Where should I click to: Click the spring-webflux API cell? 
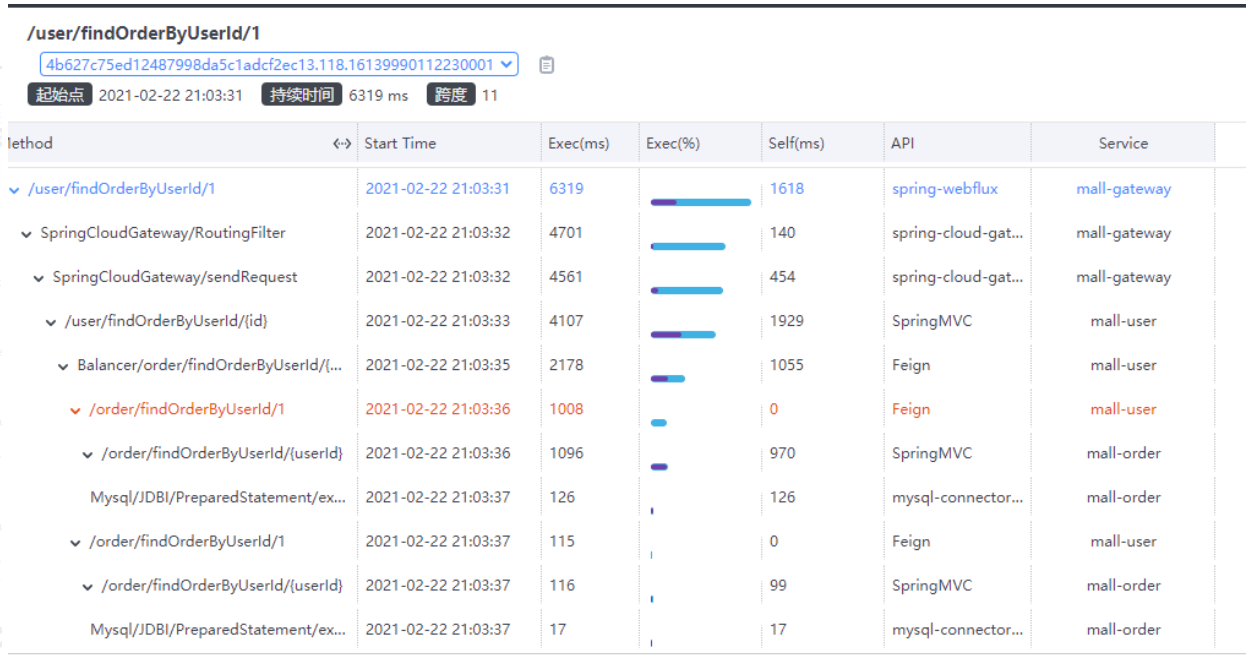[945, 188]
